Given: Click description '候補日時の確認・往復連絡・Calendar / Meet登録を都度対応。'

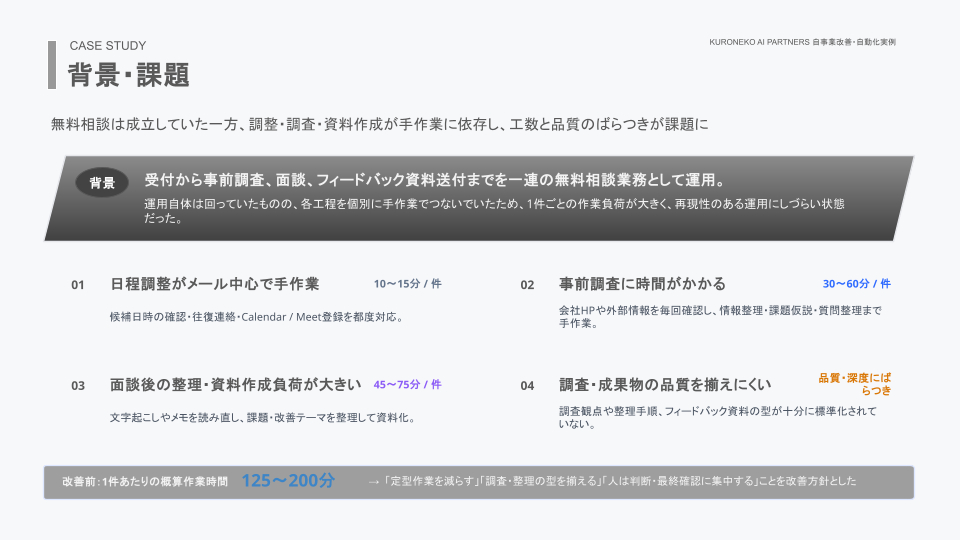Looking at the screenshot, I should point(257,317).
